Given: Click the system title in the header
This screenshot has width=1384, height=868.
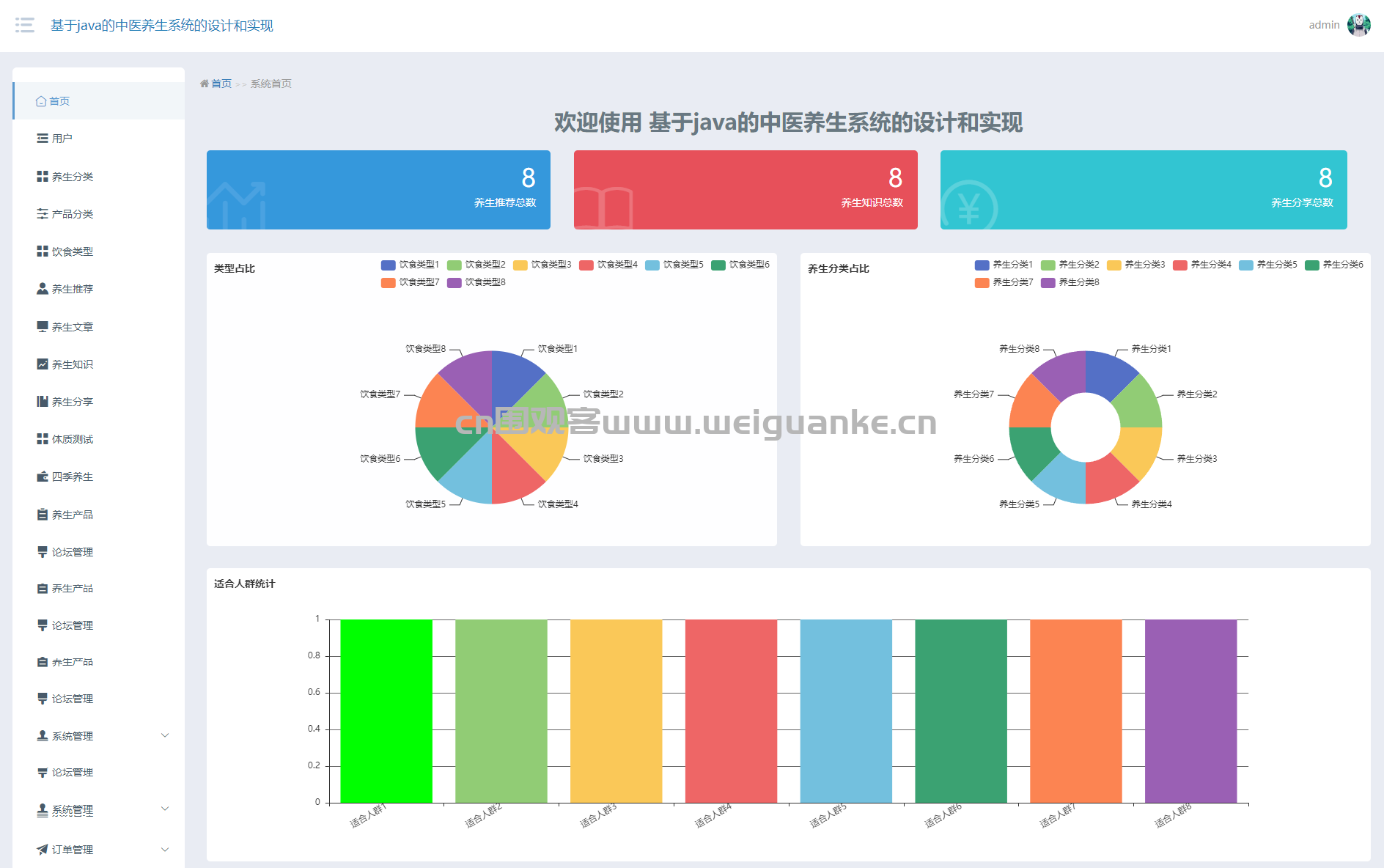Looking at the screenshot, I should (x=161, y=26).
